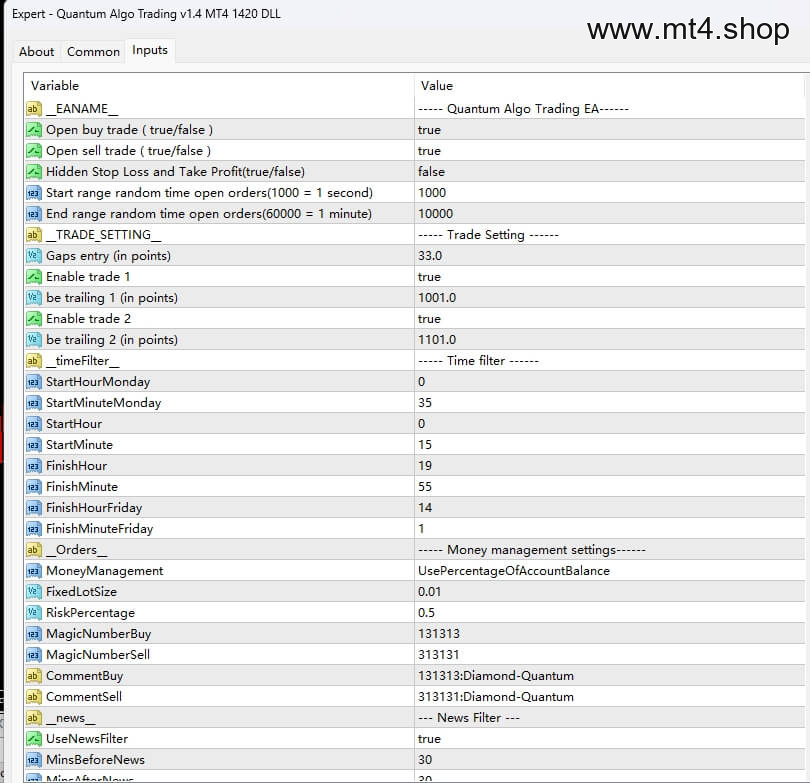The width and height of the screenshot is (810, 783).
Task: Select the MinsBeforeNews value 30
Action: [x=425, y=760]
